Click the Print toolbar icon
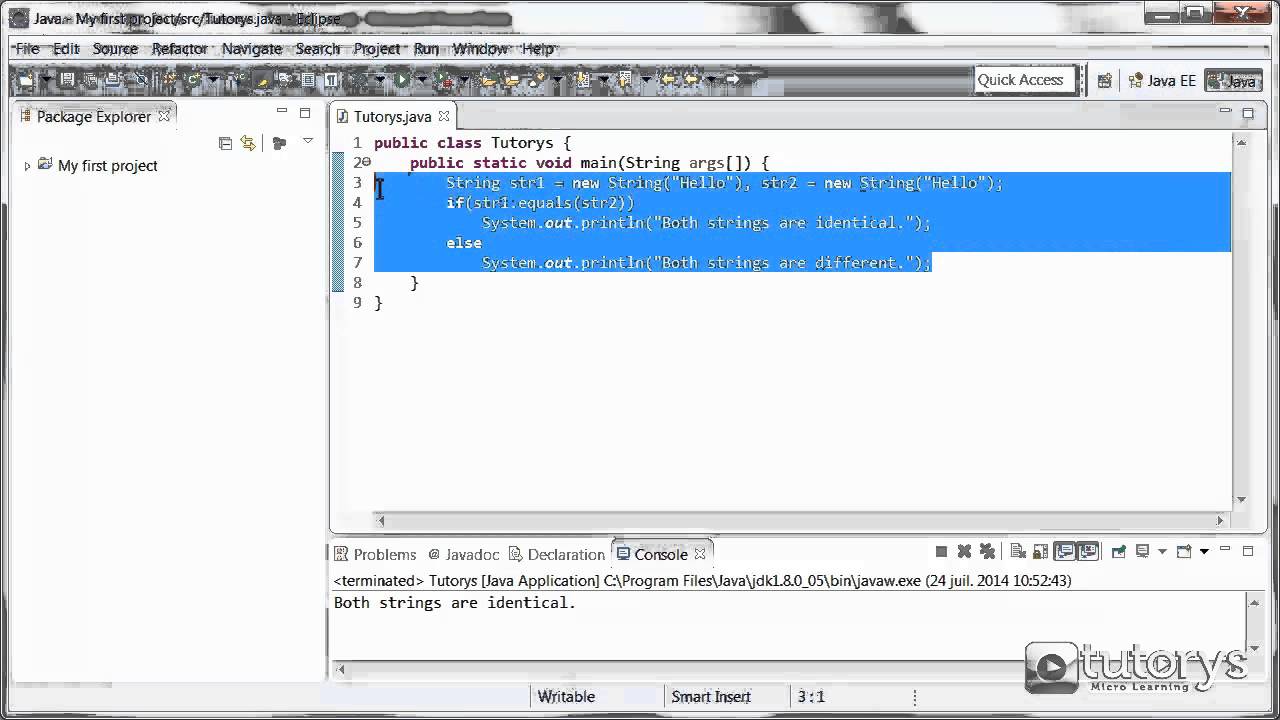This screenshot has width=1280, height=720. click(112, 80)
